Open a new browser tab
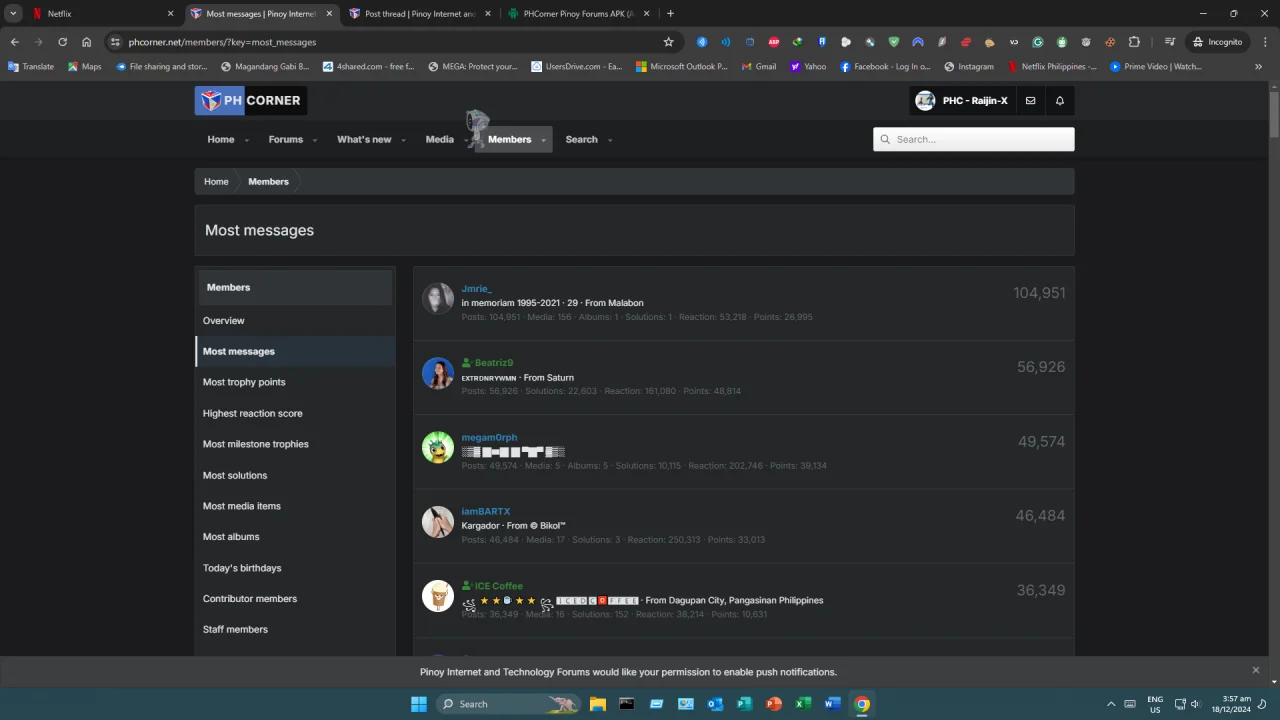The height and width of the screenshot is (720, 1280). click(x=670, y=14)
